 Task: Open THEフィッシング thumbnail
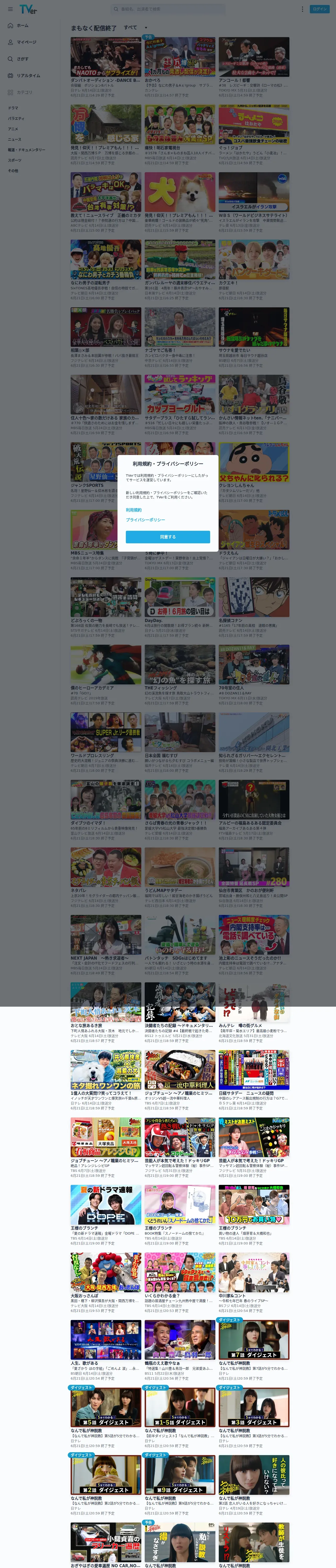(x=180, y=665)
